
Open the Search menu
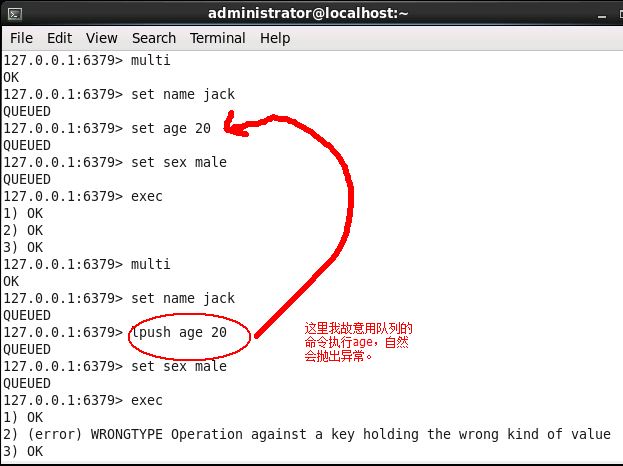click(154, 38)
